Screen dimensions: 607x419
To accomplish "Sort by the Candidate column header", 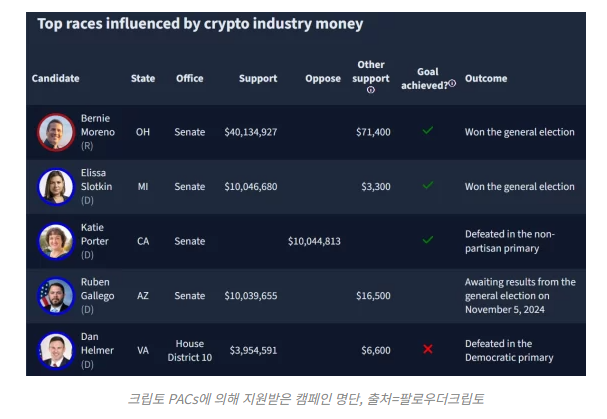I will click(56, 78).
